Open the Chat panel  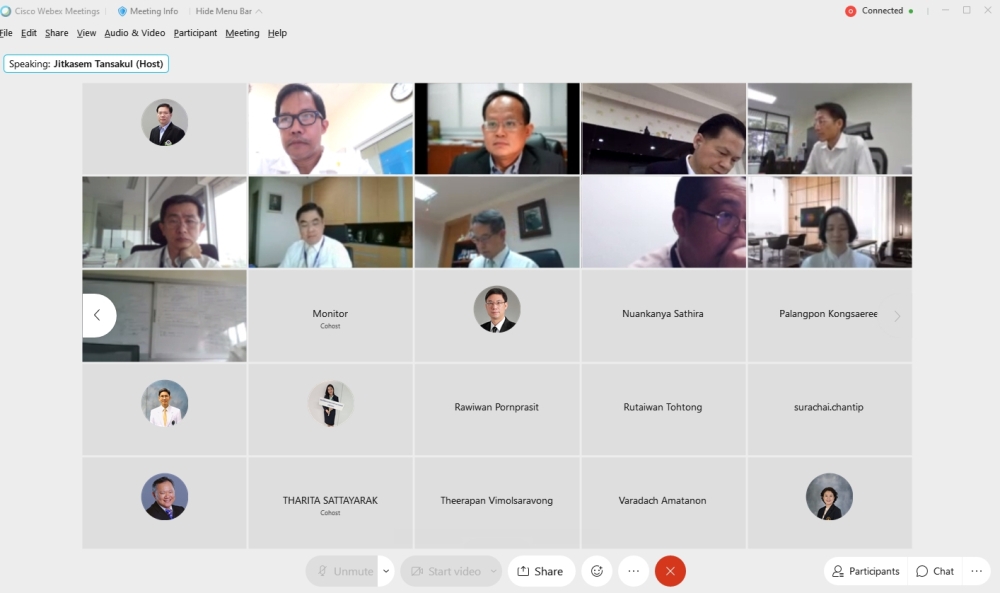coord(935,571)
